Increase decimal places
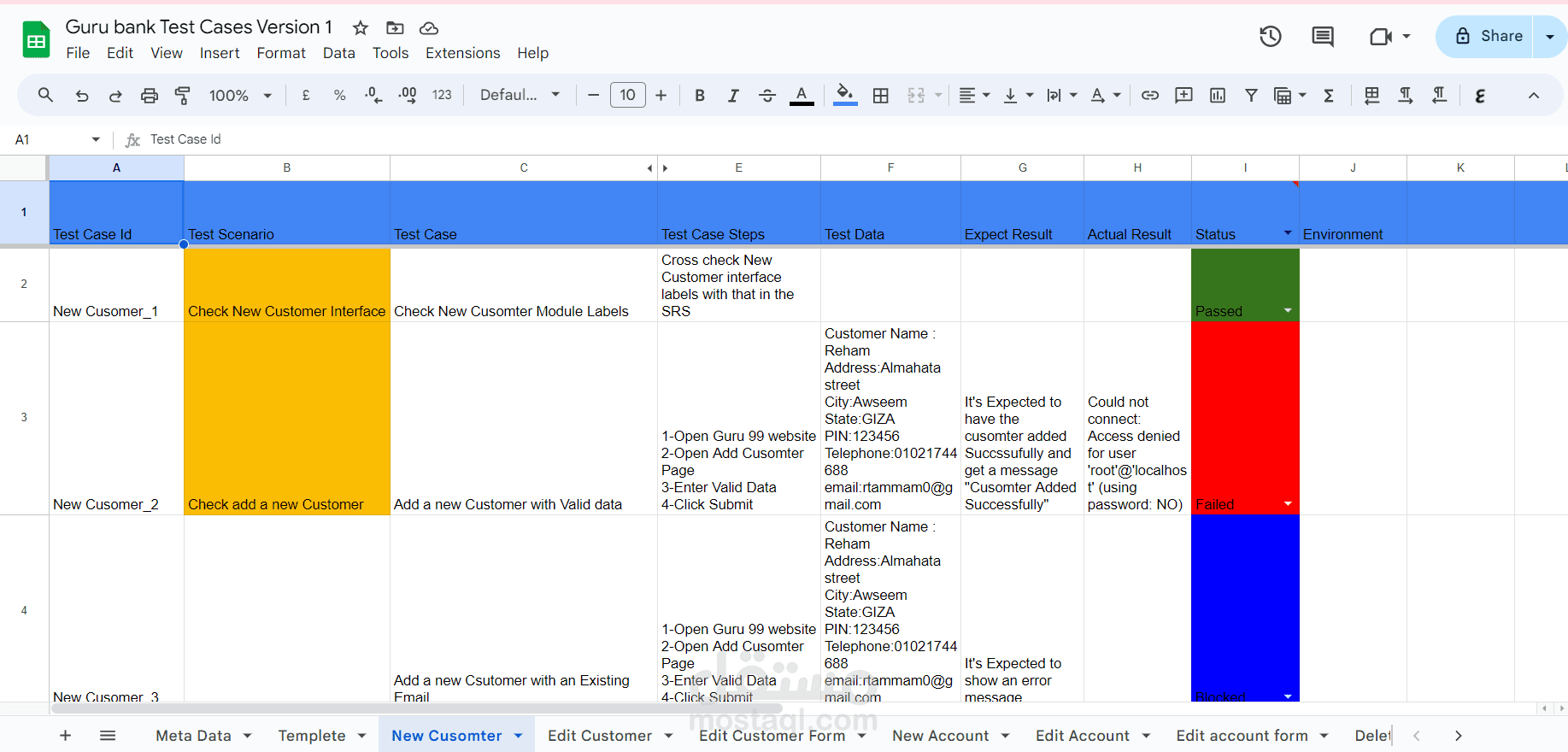The height and width of the screenshot is (752, 1568). click(408, 95)
